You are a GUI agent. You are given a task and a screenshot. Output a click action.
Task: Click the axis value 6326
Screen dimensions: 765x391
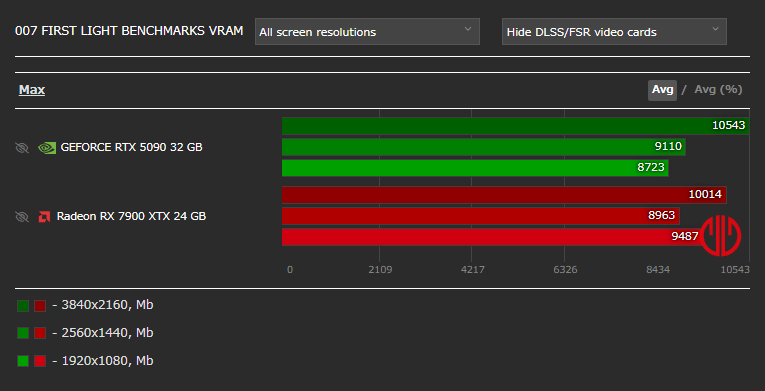pyautogui.click(x=565, y=269)
